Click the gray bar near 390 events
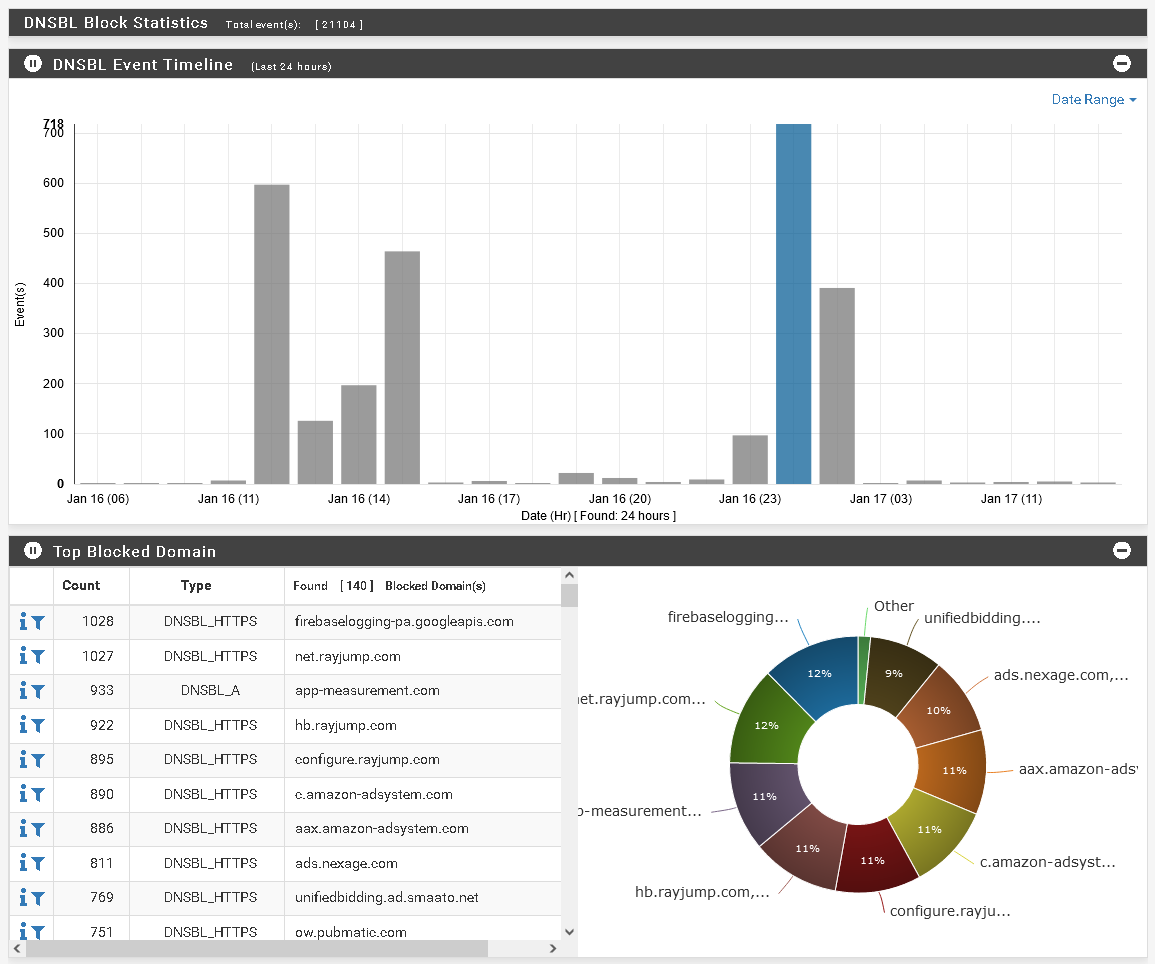 coord(837,386)
